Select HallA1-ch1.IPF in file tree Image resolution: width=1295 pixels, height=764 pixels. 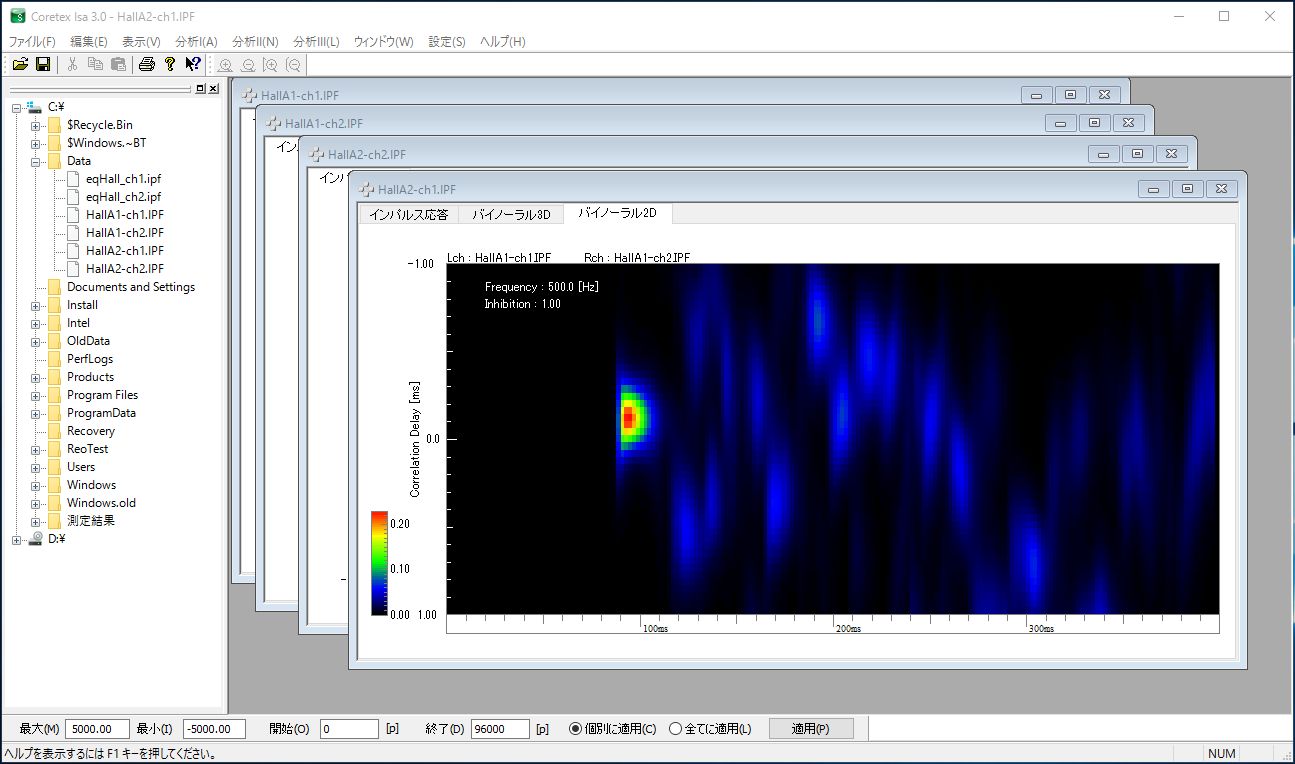[125, 215]
